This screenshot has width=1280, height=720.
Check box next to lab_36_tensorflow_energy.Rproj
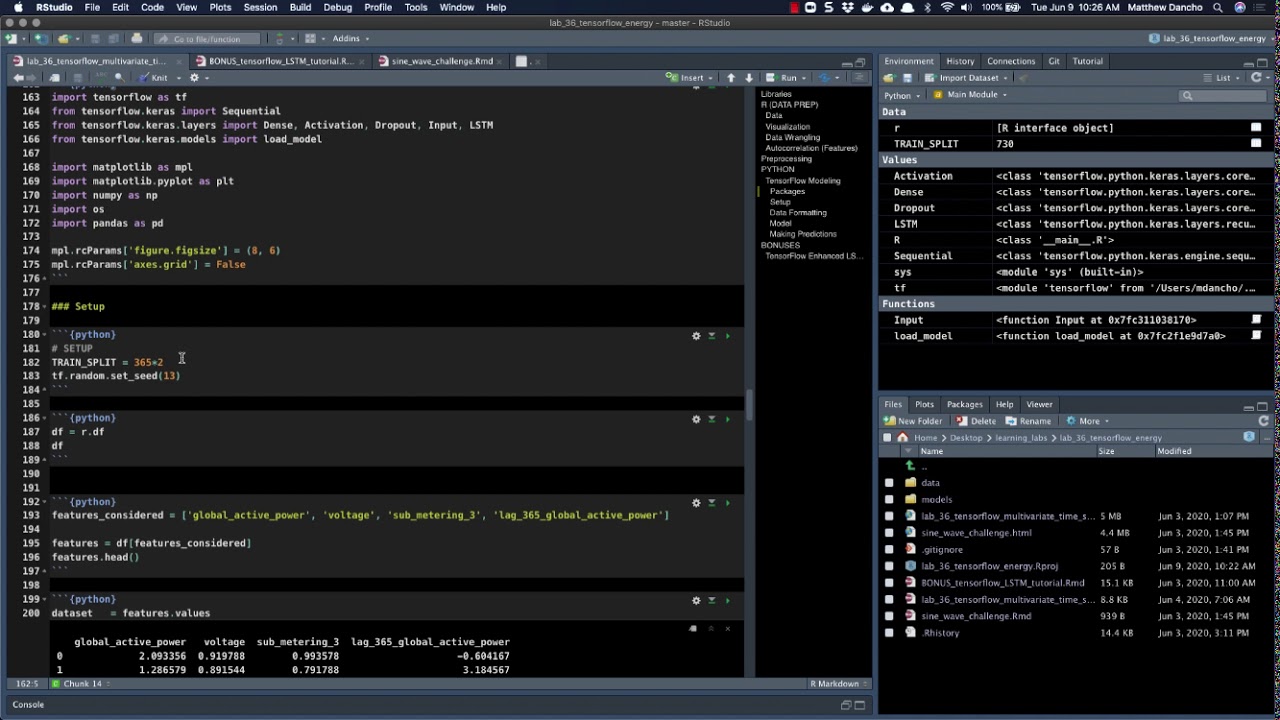point(889,566)
